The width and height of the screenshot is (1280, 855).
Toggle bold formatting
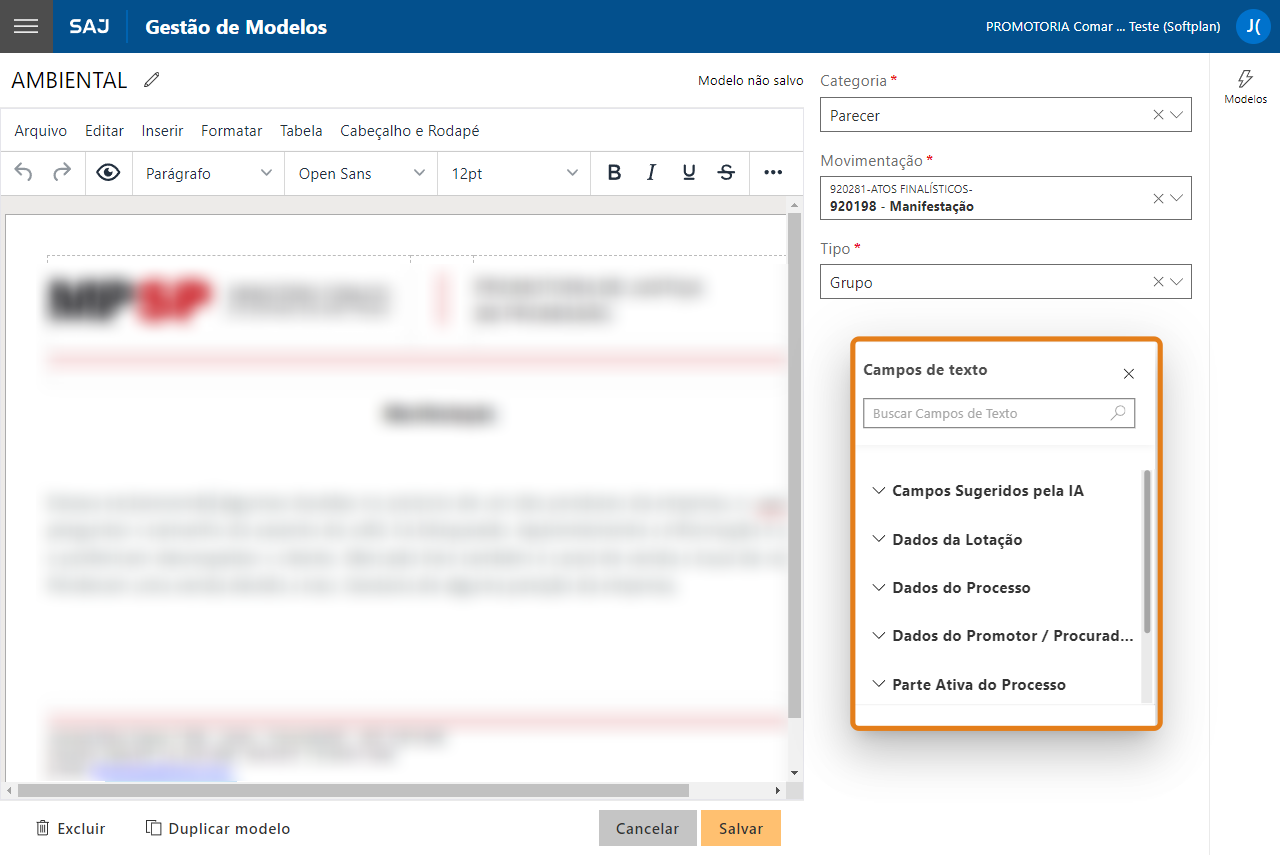[x=614, y=173]
